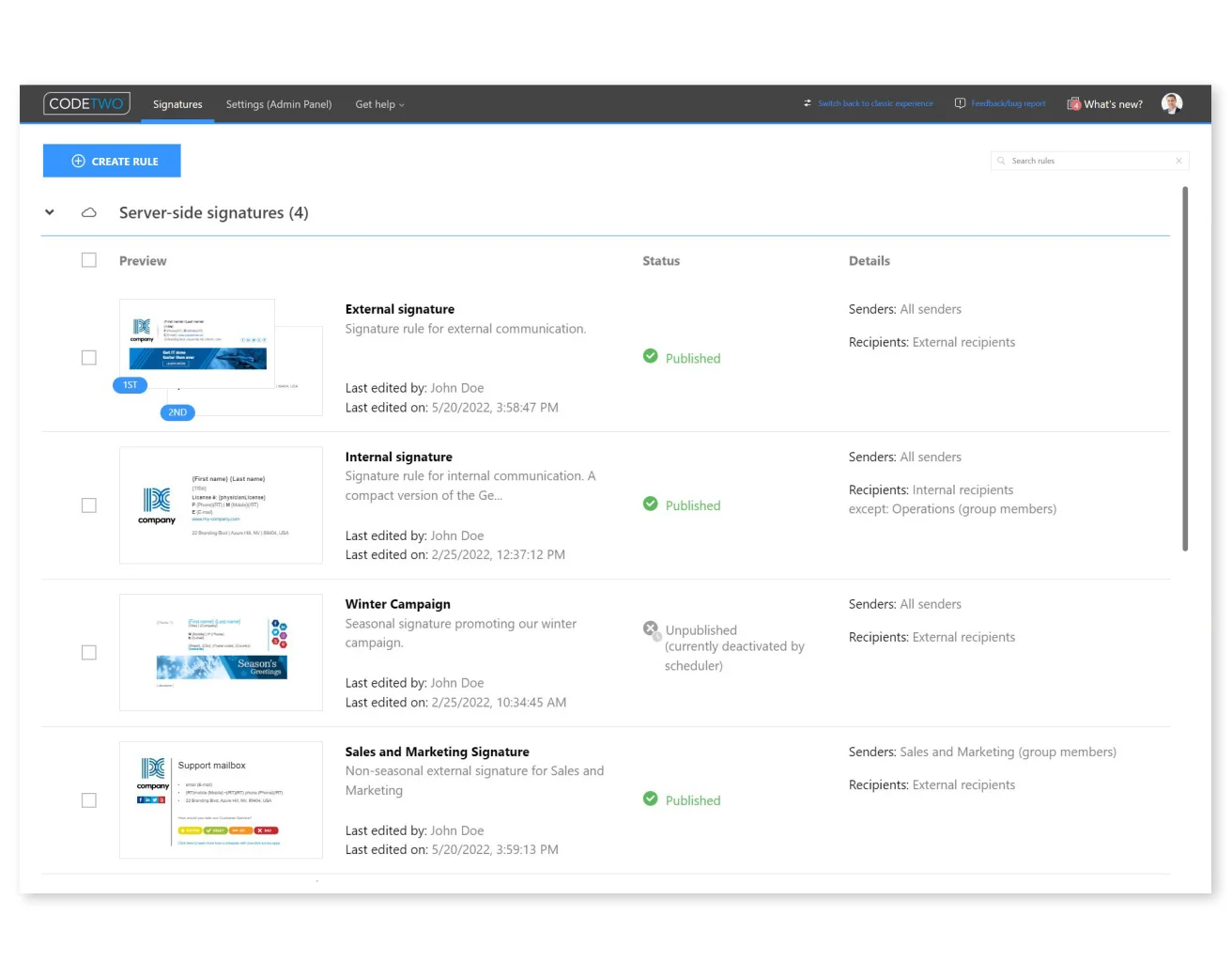Image resolution: width=1232 pixels, height=977 pixels.
Task: Click the feedback/bug report icon
Action: point(960,103)
